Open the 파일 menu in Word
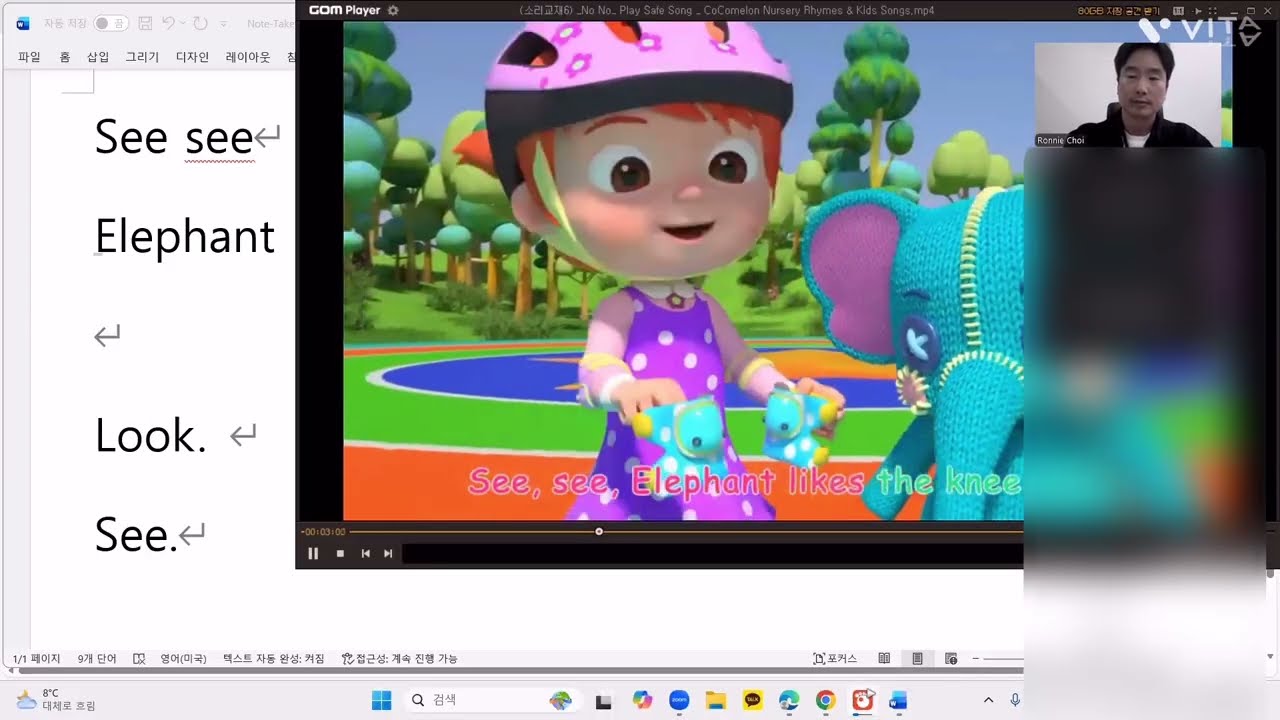Screen dimensions: 1280x720 point(29,57)
